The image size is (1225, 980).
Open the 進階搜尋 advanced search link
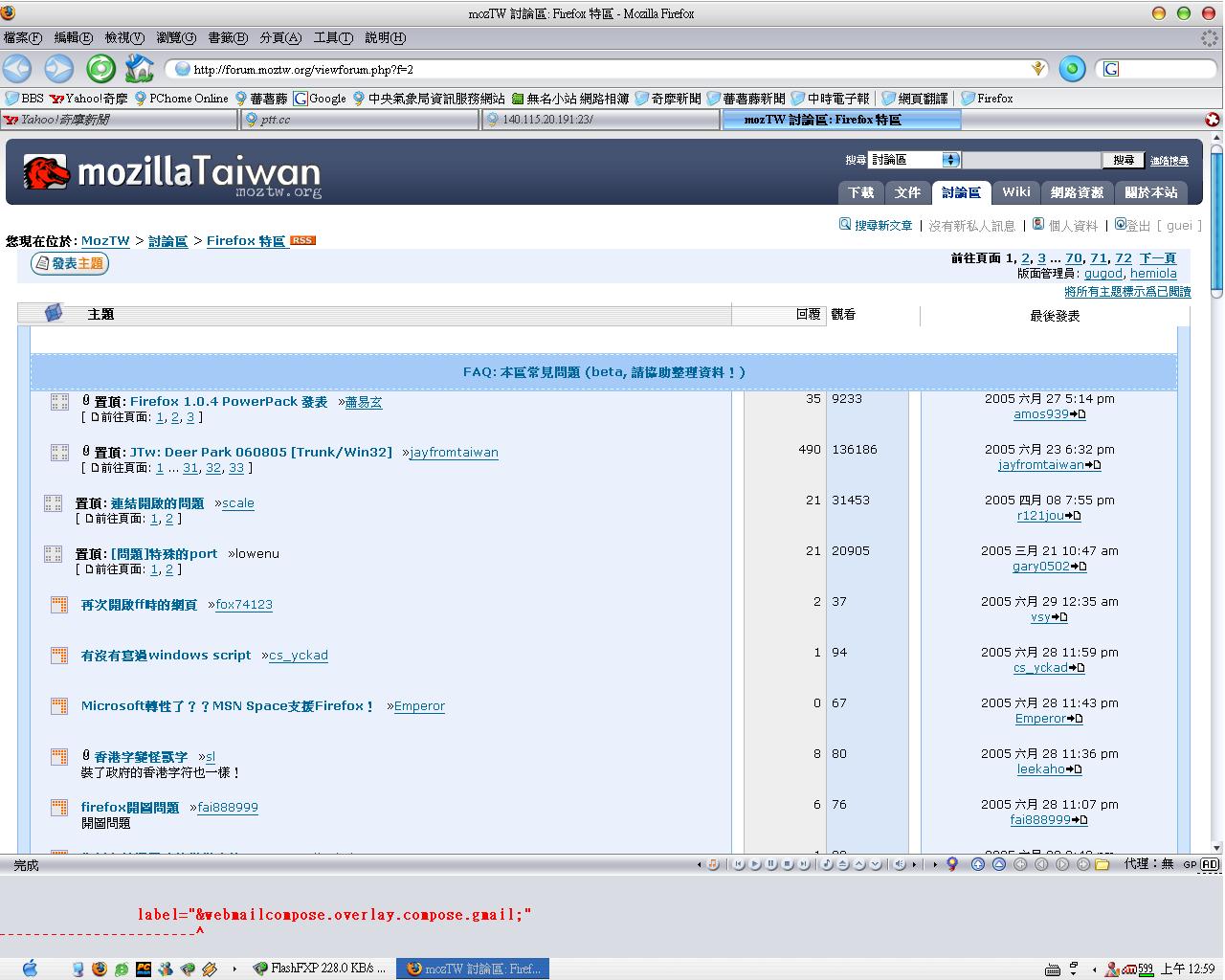click(1169, 161)
